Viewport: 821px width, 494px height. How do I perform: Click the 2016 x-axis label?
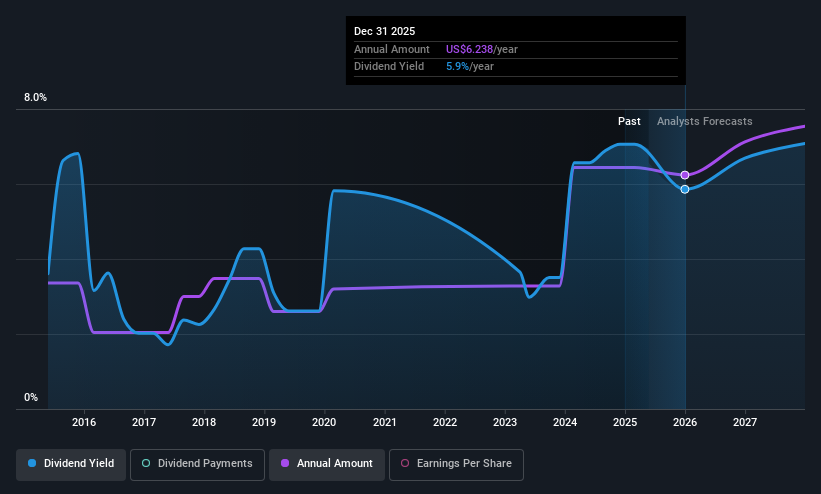[84, 422]
